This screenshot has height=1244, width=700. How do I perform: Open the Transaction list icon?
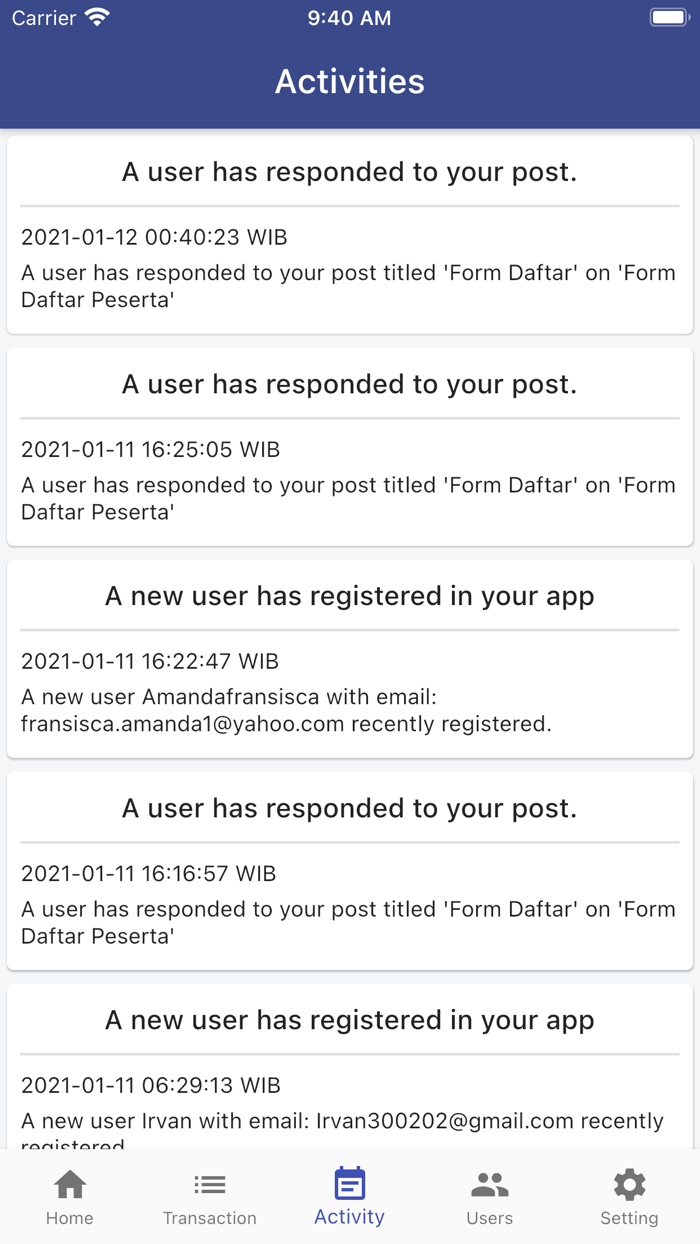(x=210, y=1185)
